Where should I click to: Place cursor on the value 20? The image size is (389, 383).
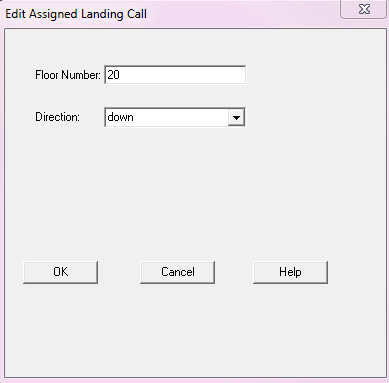113,75
